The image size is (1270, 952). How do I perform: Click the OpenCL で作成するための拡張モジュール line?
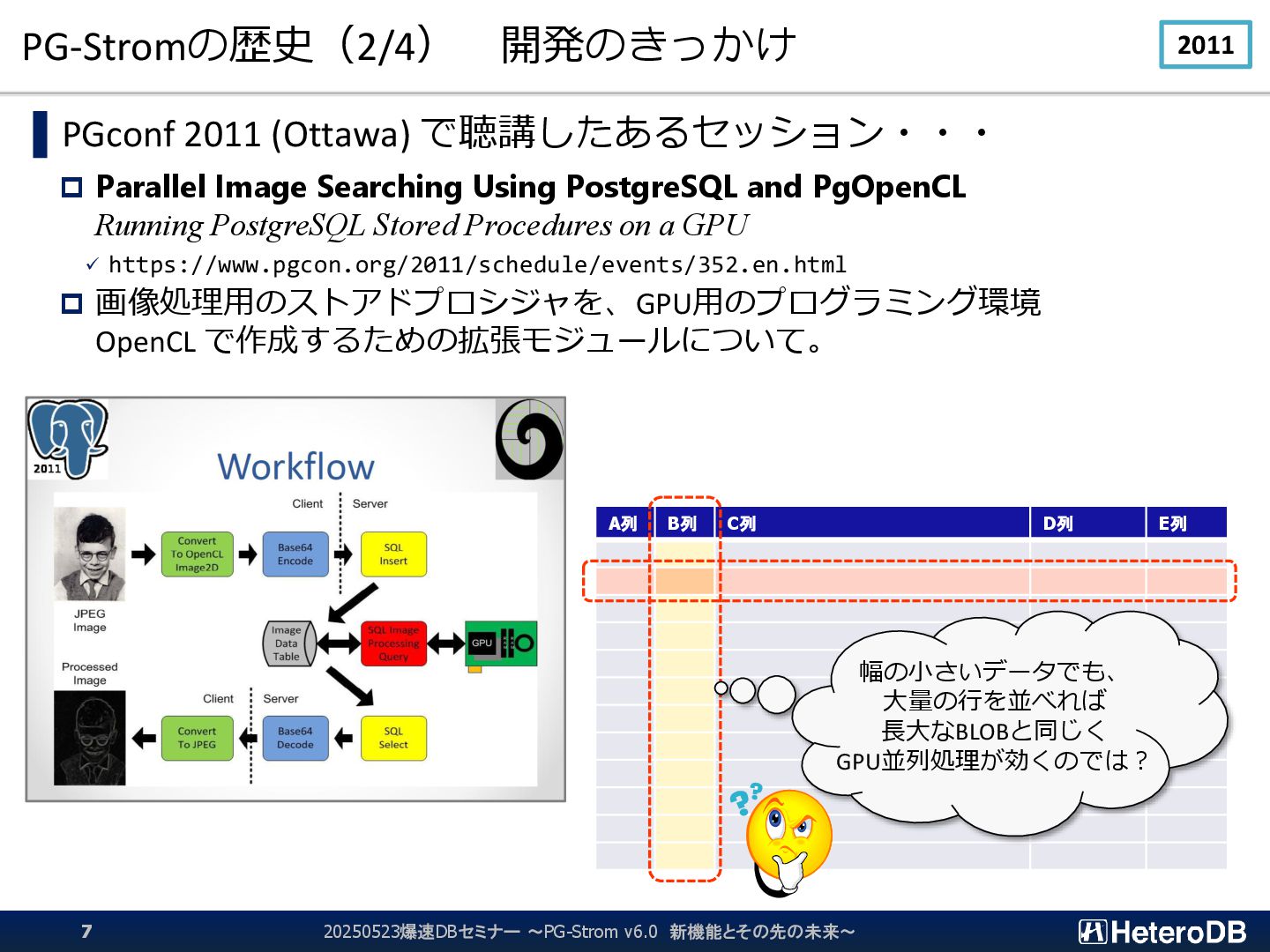460,340
